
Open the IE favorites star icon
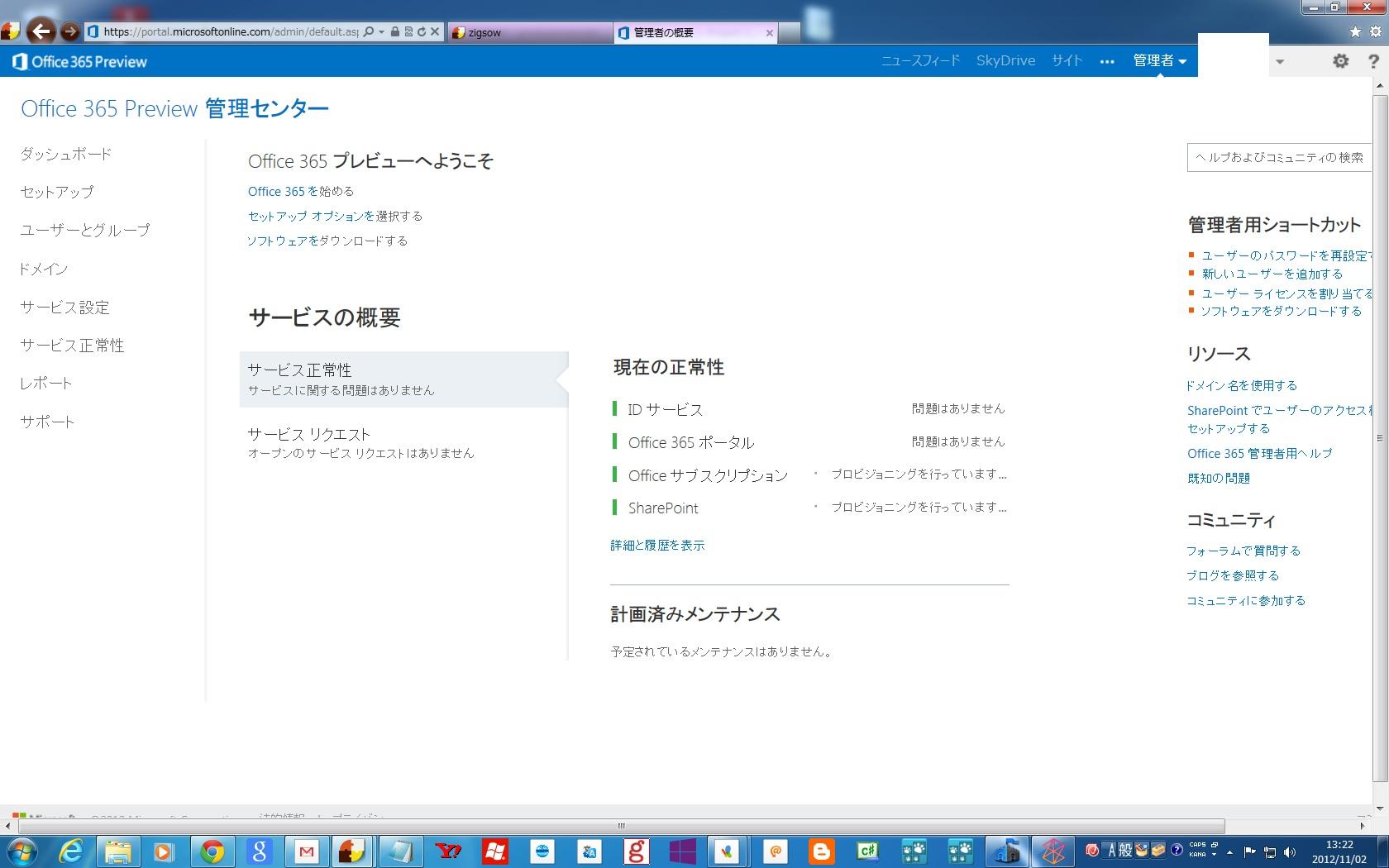[x=1355, y=31]
